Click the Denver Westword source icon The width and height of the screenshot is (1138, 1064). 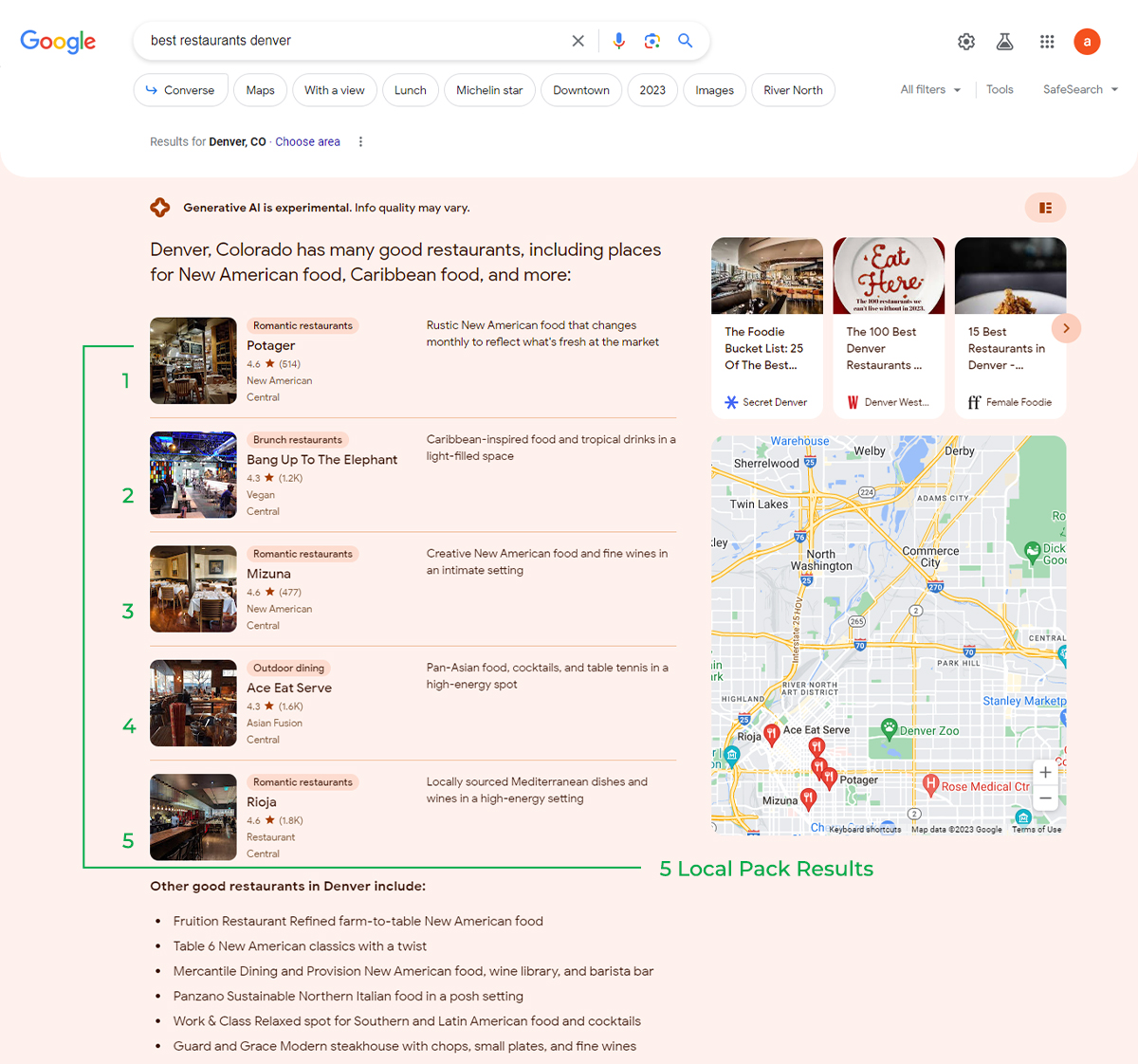(x=853, y=402)
